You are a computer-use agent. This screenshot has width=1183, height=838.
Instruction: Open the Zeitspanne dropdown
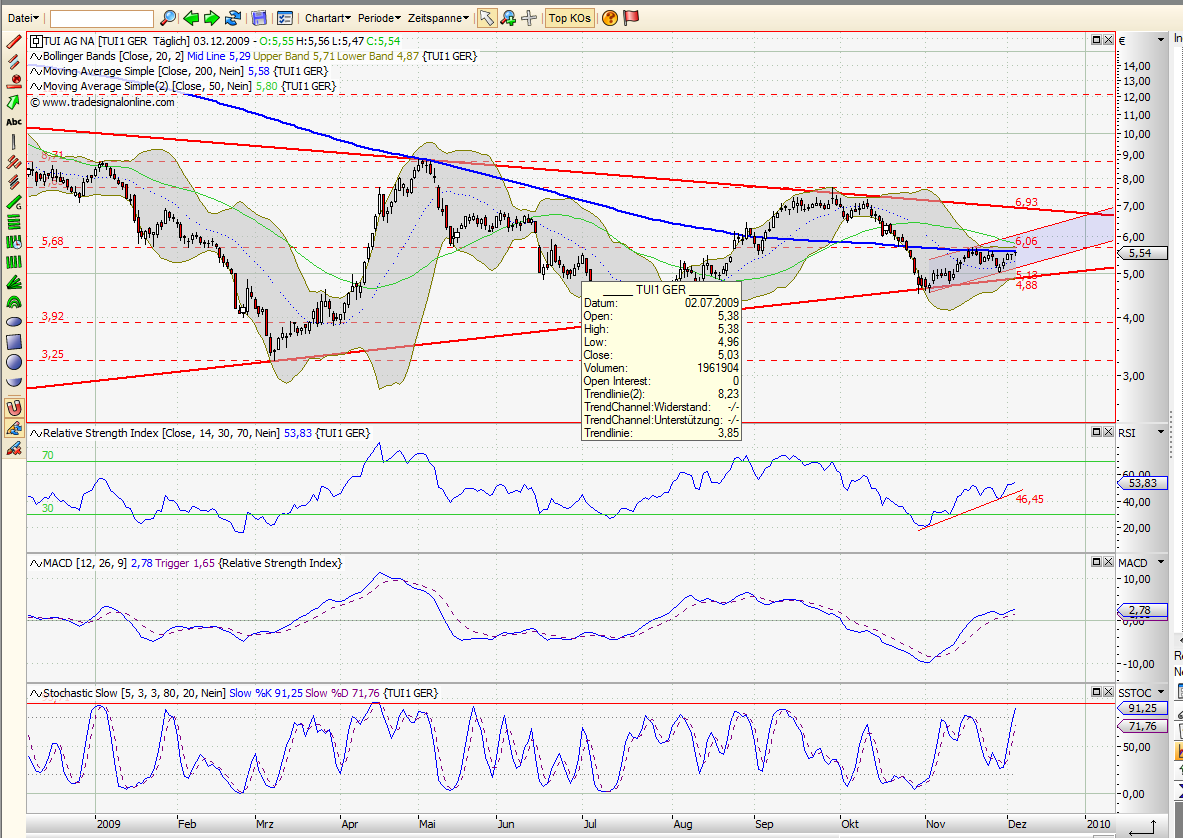coord(438,17)
